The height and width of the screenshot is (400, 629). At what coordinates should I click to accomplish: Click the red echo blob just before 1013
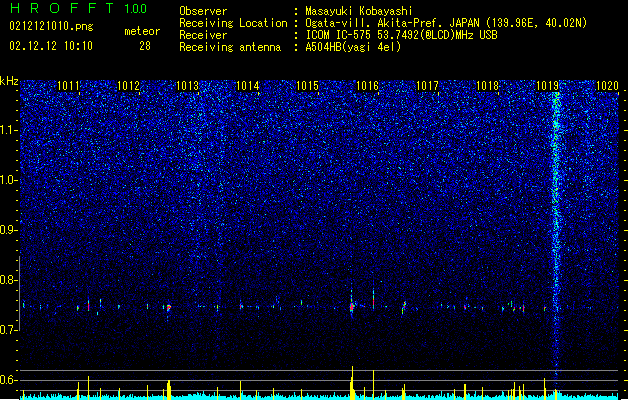(169, 308)
